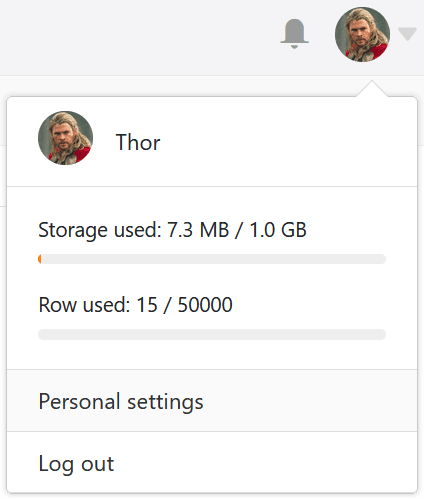Click the avatar beside the name Thor
Image resolution: width=424 pixels, height=498 pixels.
[65, 138]
